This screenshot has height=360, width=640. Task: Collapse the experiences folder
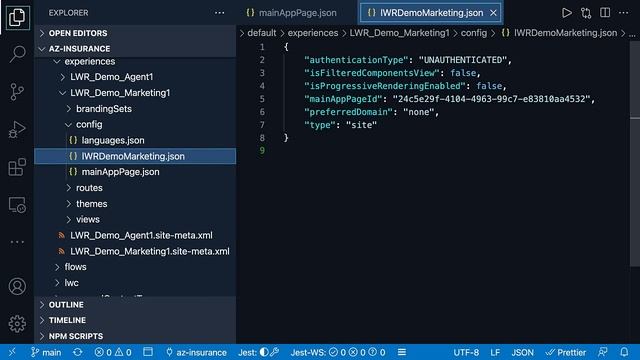[x=90, y=61]
